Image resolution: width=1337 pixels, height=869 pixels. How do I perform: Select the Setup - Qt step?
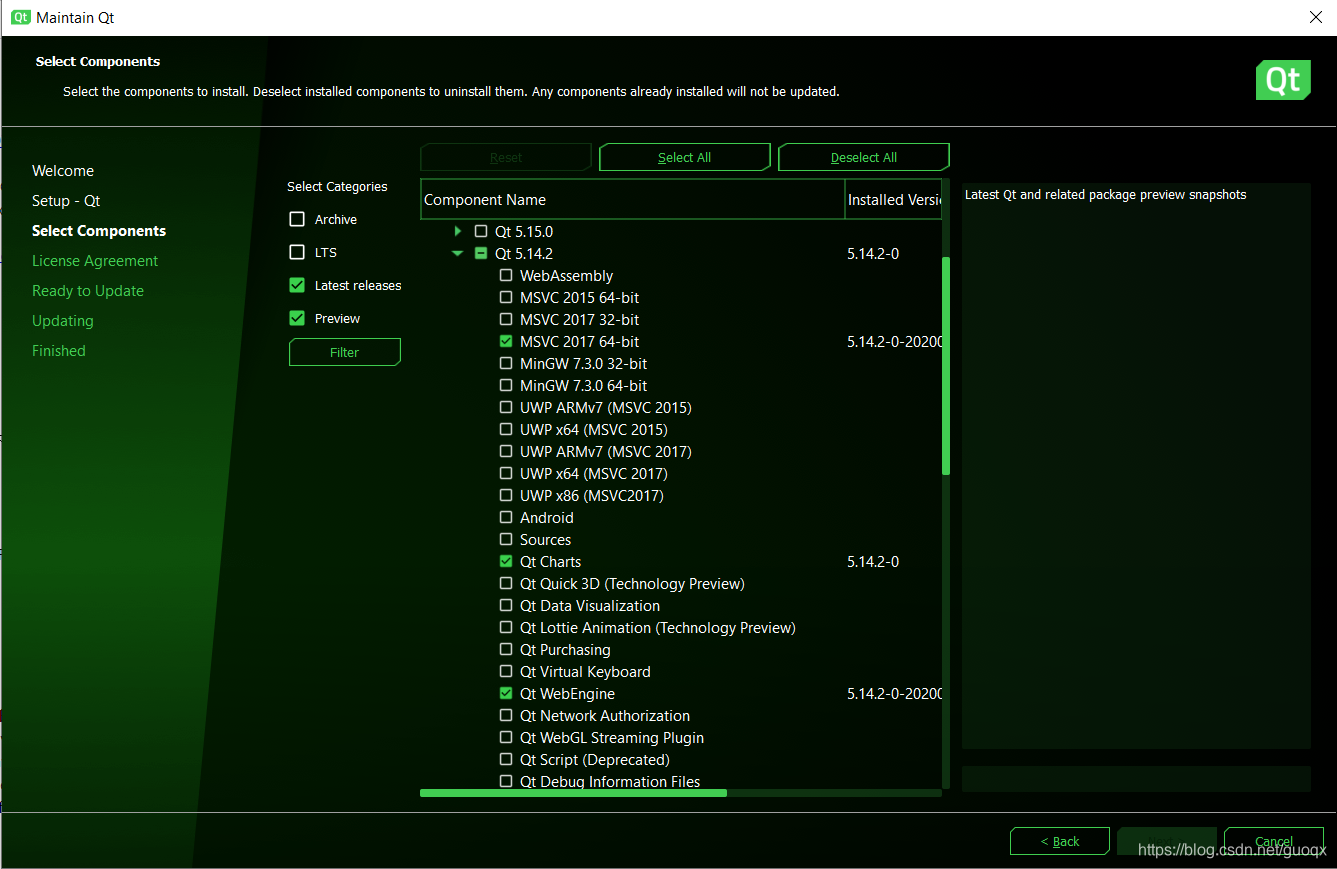[66, 201]
